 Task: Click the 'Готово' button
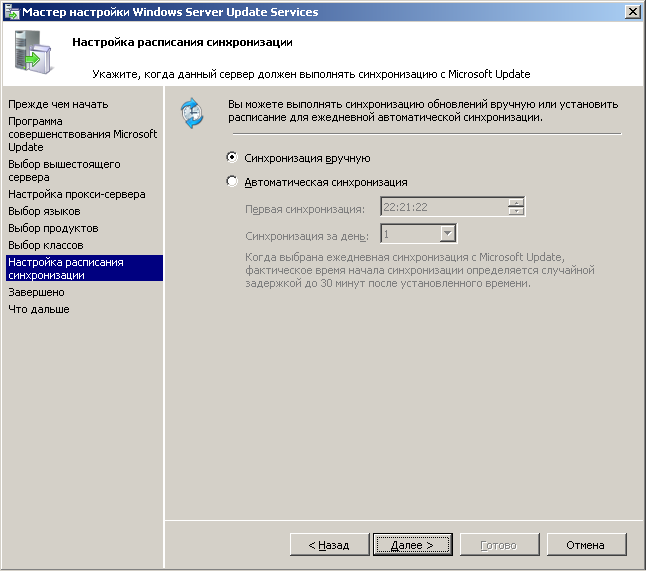coord(499,545)
